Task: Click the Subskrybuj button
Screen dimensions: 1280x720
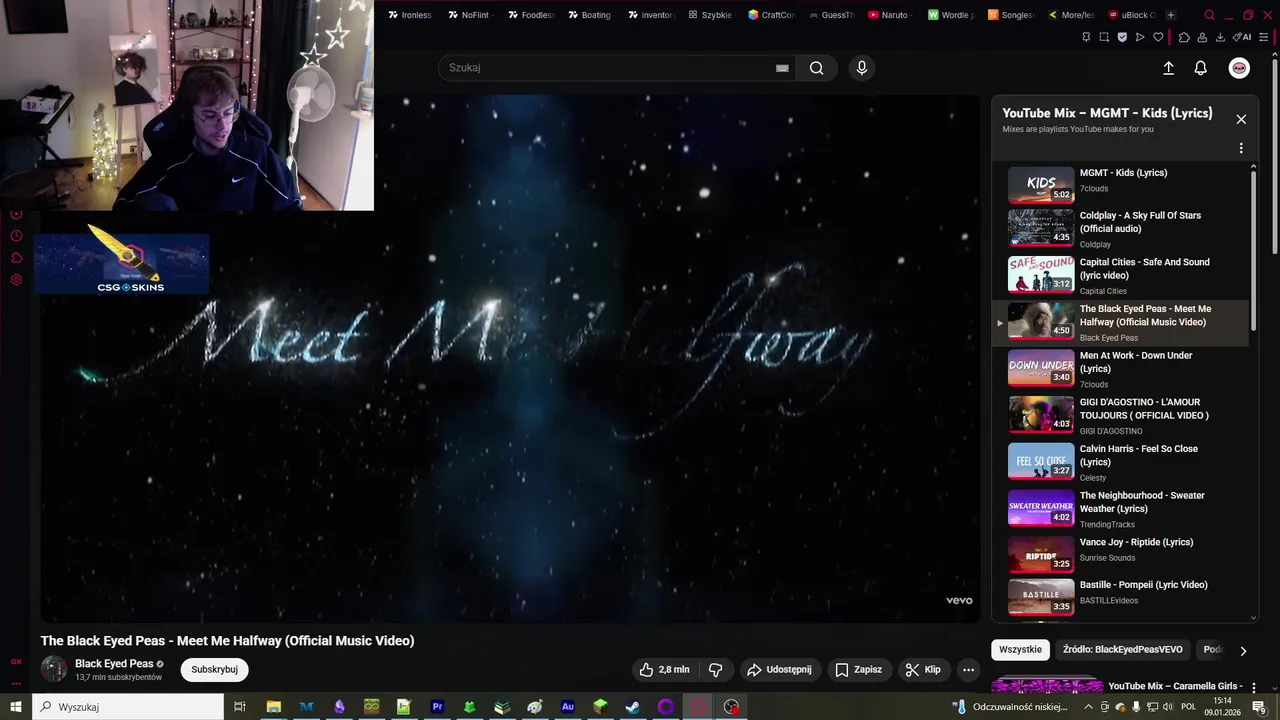Action: (x=214, y=670)
